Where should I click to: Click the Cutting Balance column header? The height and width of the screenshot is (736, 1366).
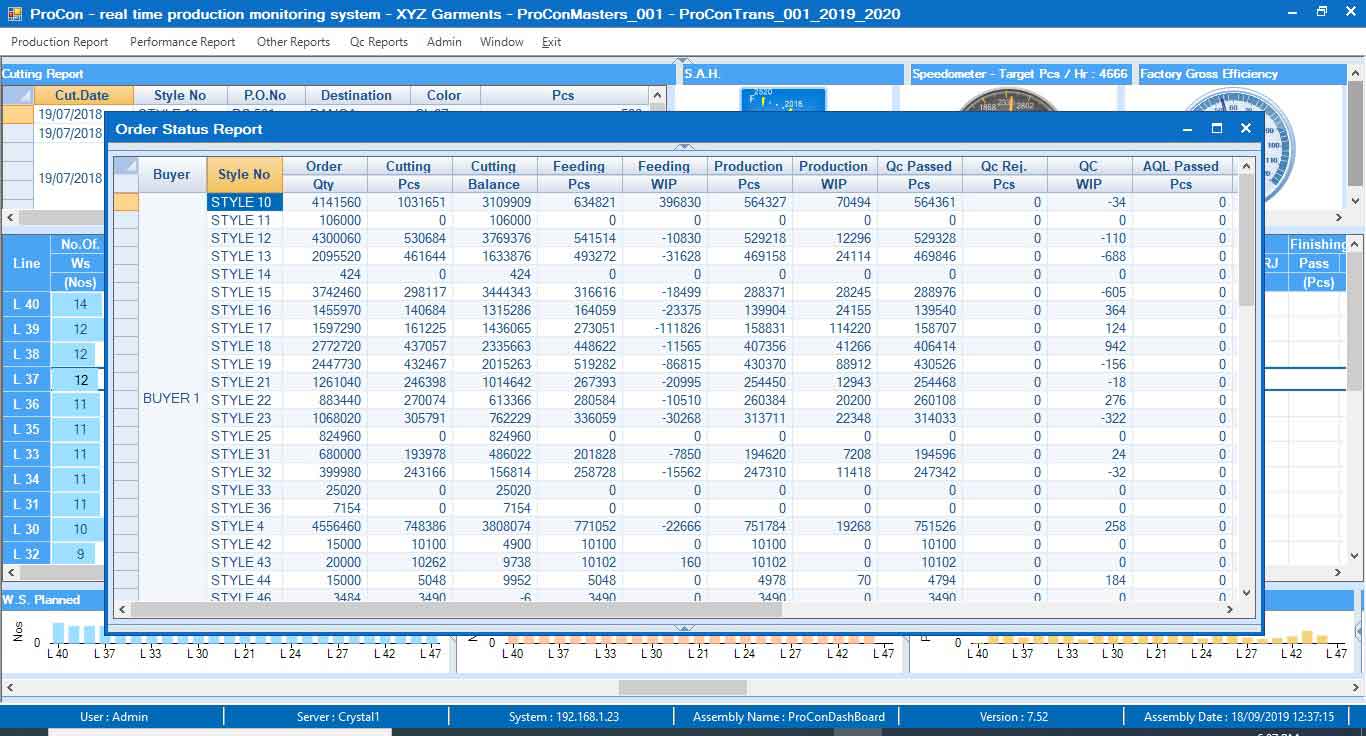tap(494, 175)
